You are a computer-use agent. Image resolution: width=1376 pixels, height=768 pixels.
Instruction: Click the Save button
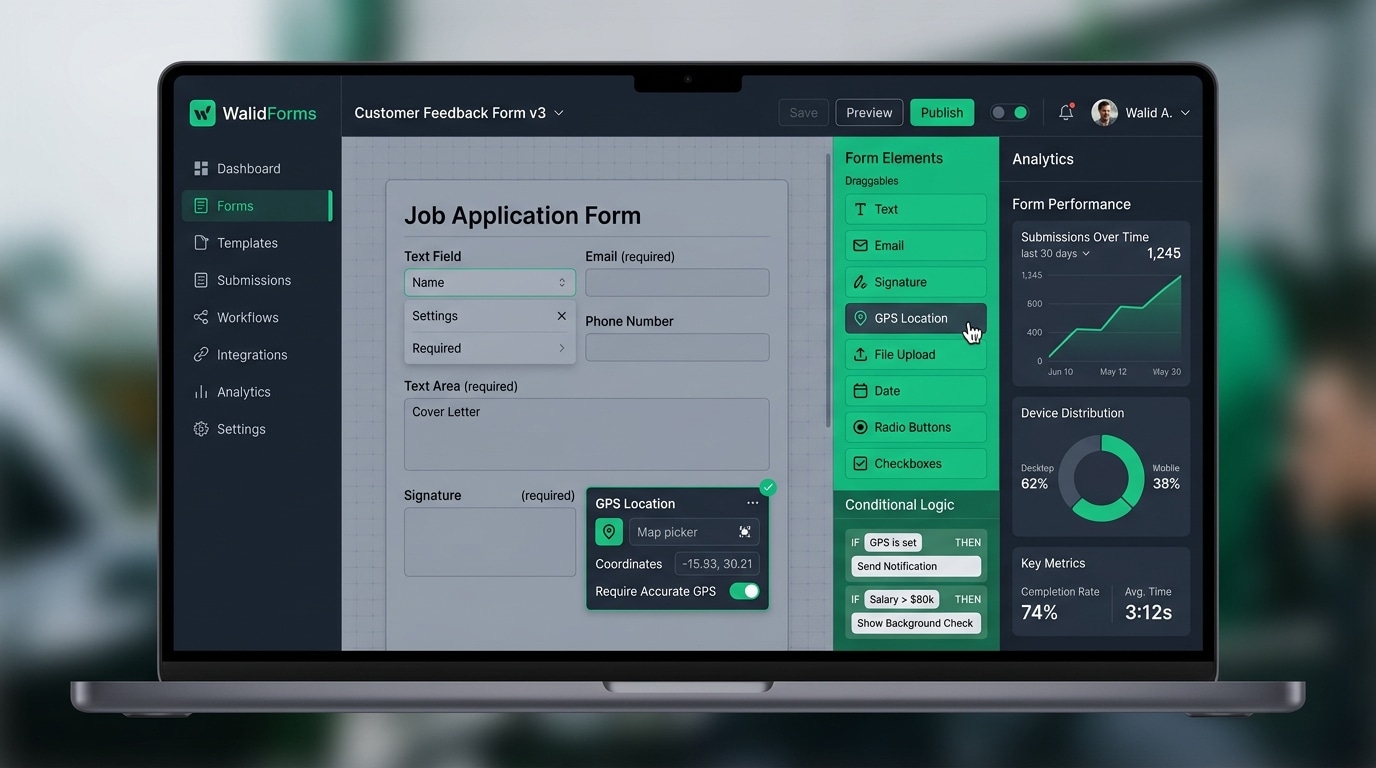[803, 113]
